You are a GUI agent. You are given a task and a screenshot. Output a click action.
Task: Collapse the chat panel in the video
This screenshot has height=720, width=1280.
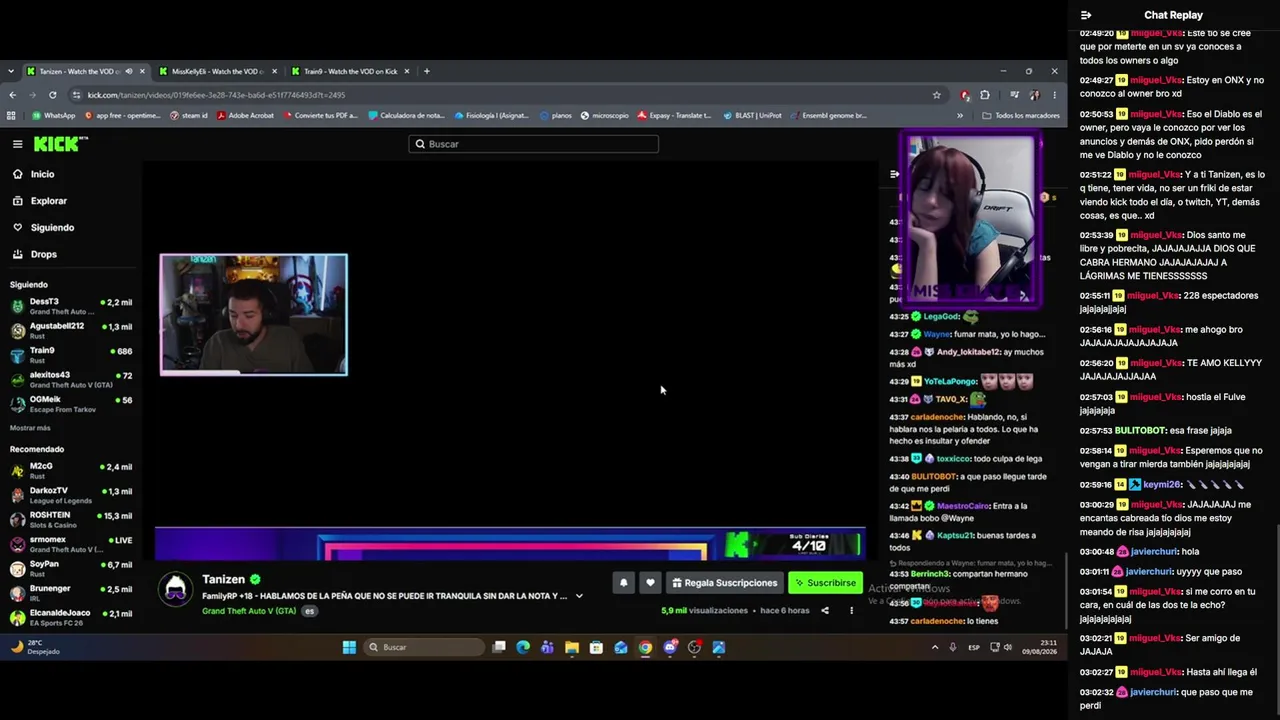pyautogui.click(x=895, y=174)
